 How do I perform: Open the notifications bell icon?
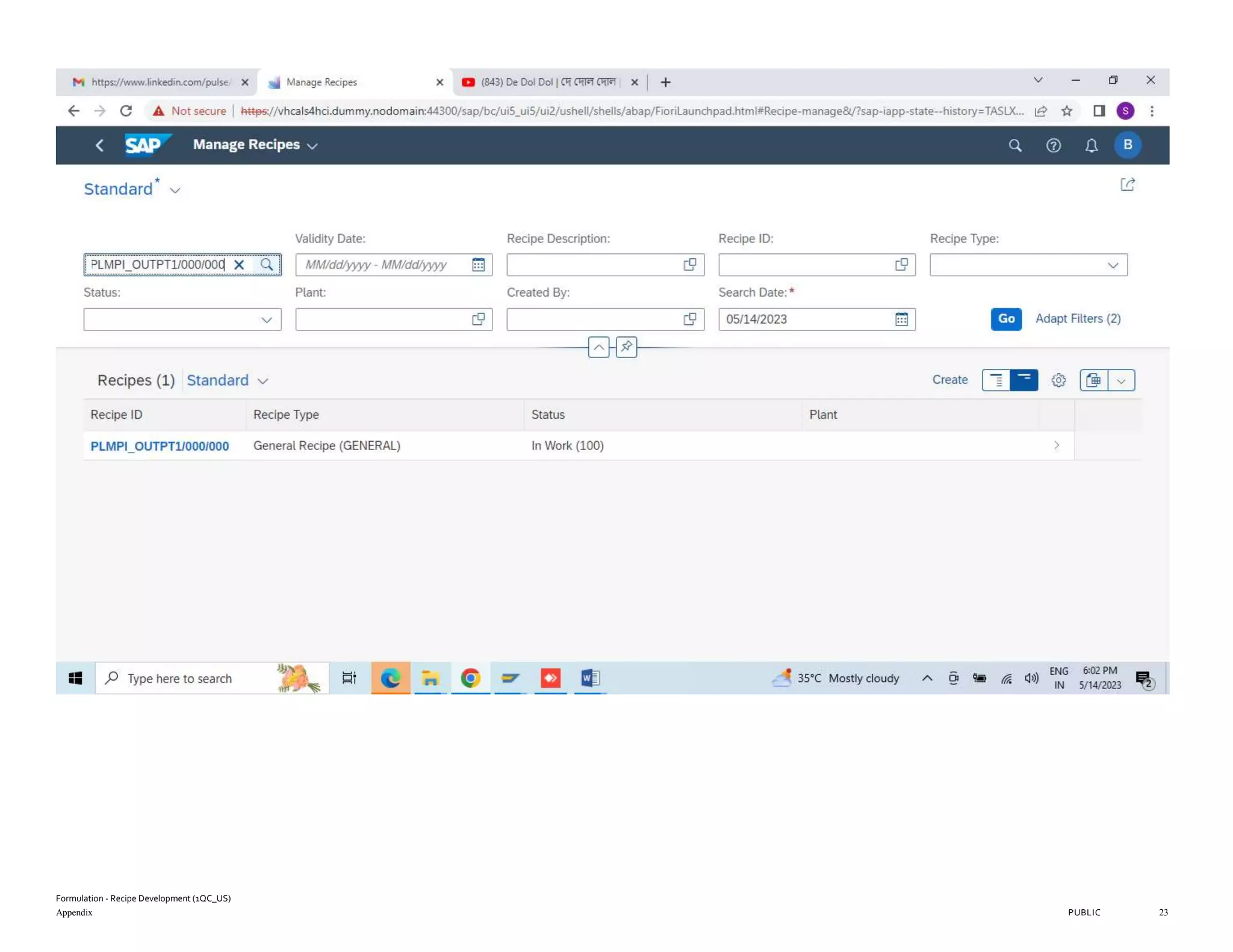pyautogui.click(x=1091, y=145)
